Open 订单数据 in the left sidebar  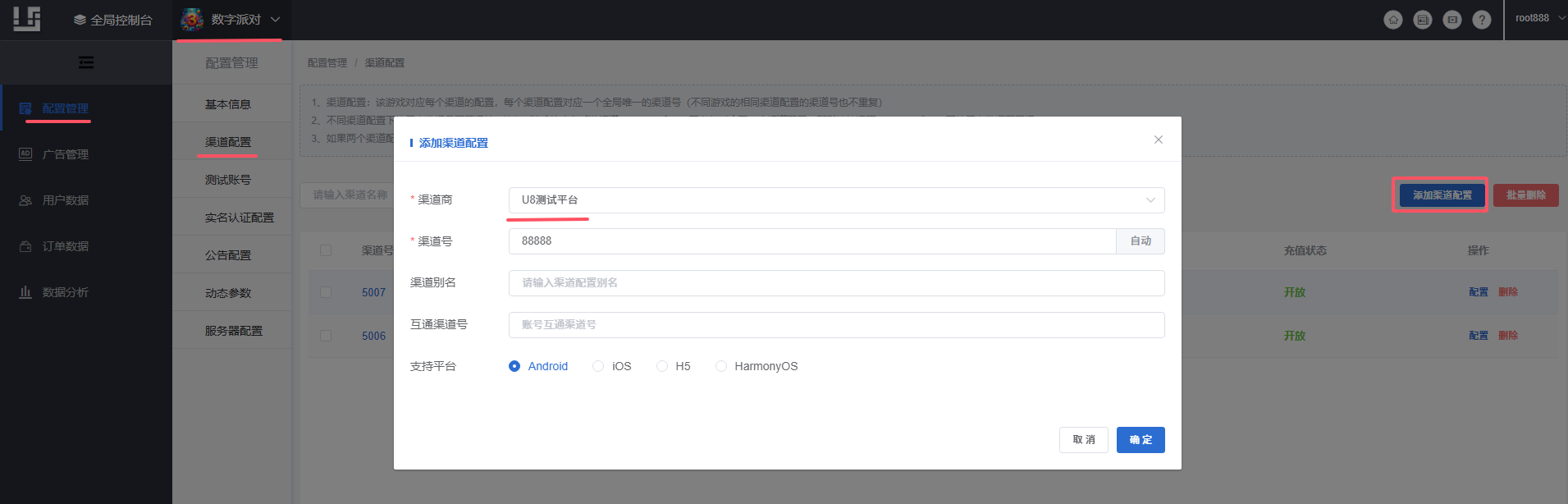pos(66,246)
